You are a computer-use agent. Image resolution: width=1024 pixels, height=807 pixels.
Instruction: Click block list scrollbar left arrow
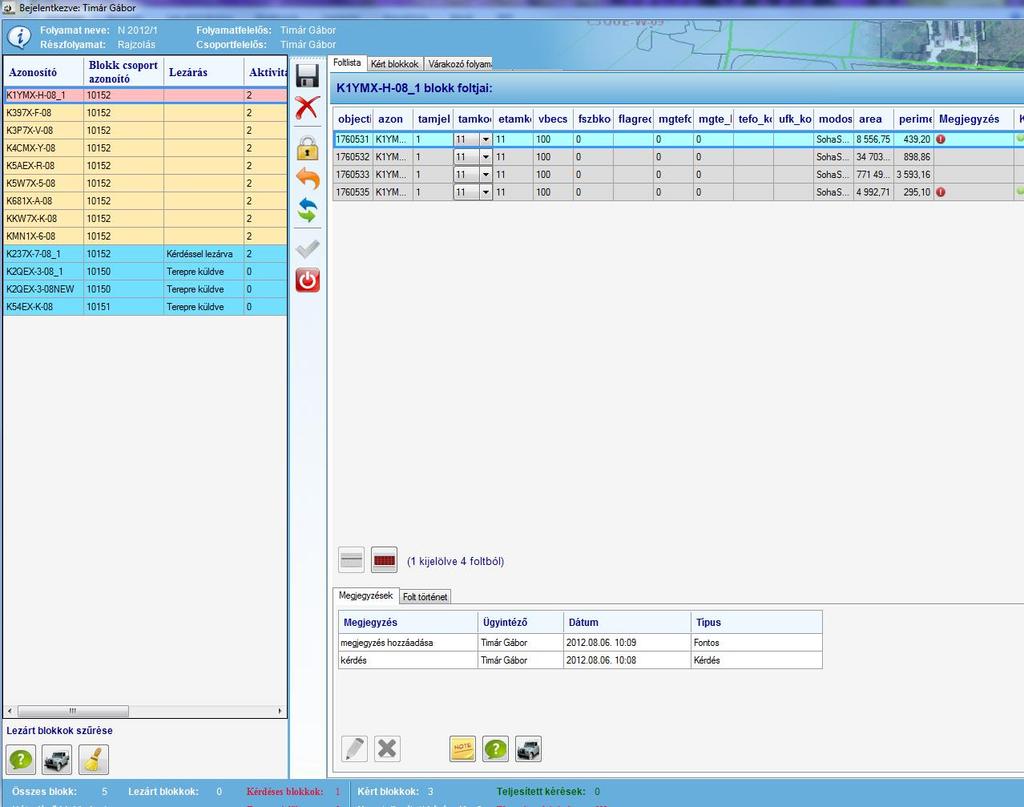tap(10, 710)
